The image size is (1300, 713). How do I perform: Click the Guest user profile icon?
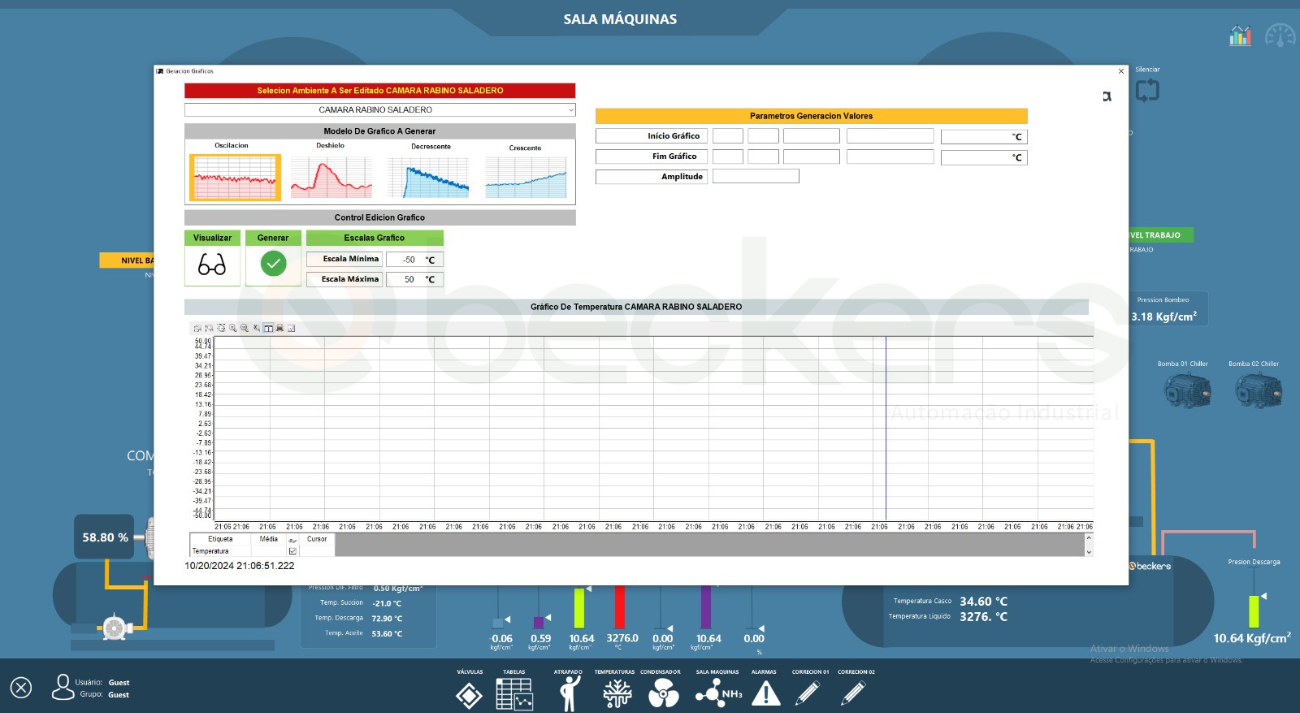(63, 687)
